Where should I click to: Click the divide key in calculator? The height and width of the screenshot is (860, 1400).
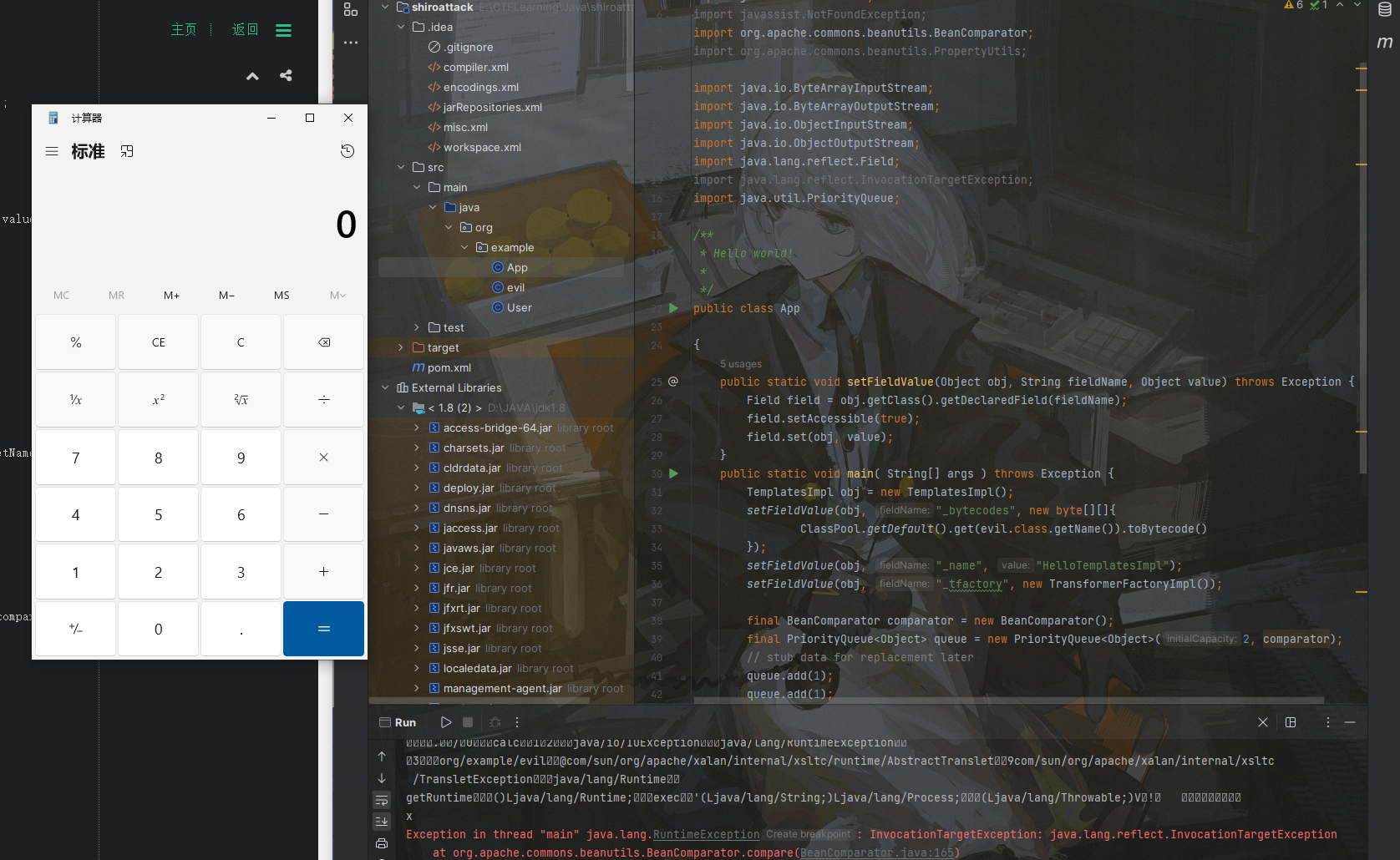click(x=324, y=400)
